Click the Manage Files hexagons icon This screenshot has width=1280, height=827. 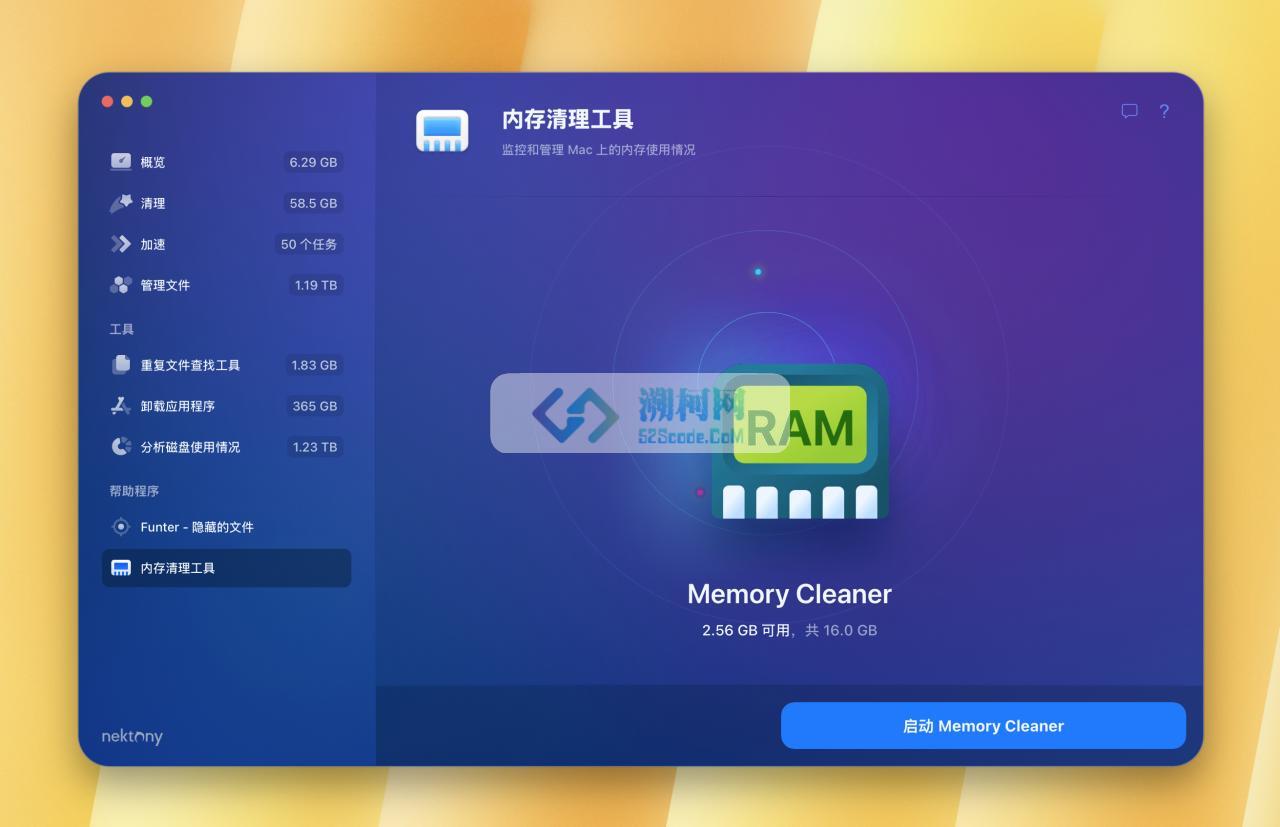point(121,285)
